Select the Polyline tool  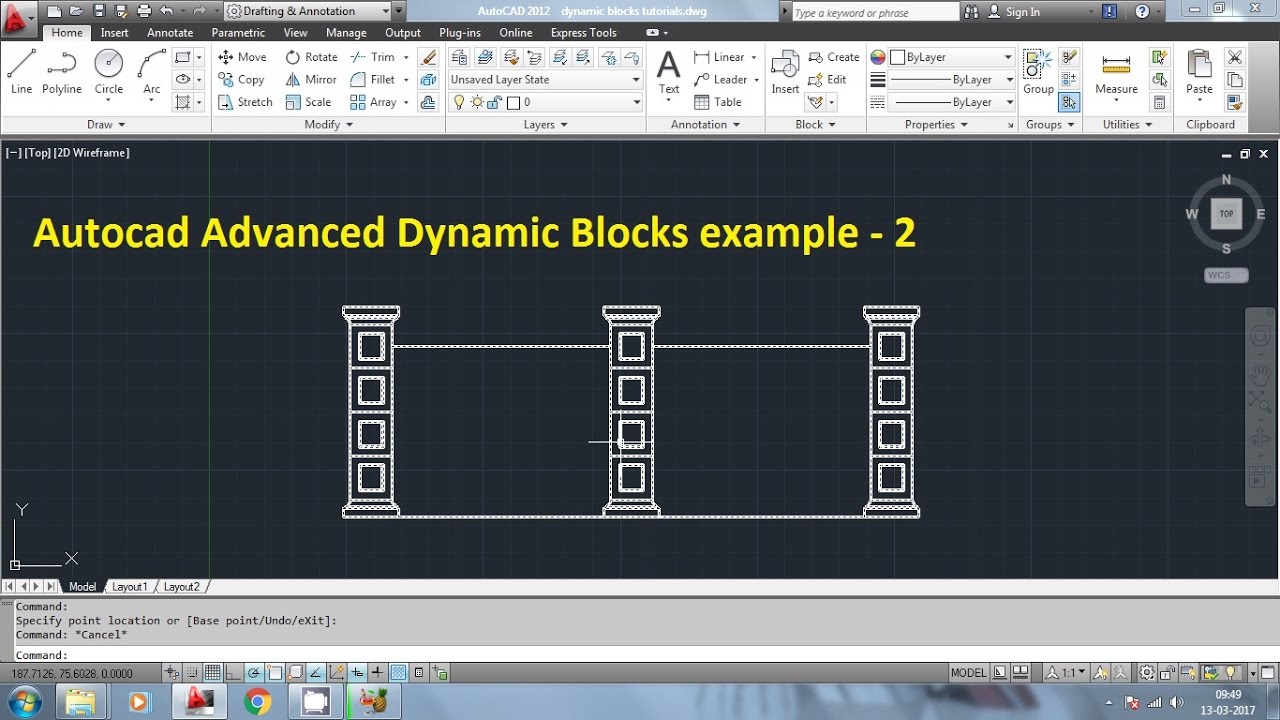(x=62, y=71)
